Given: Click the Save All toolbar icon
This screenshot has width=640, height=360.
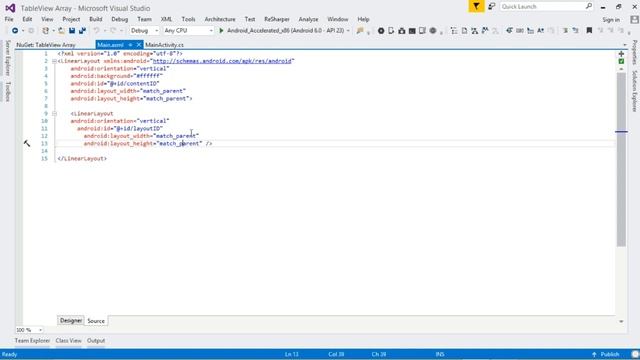Looking at the screenshot, I should pos(82,31).
